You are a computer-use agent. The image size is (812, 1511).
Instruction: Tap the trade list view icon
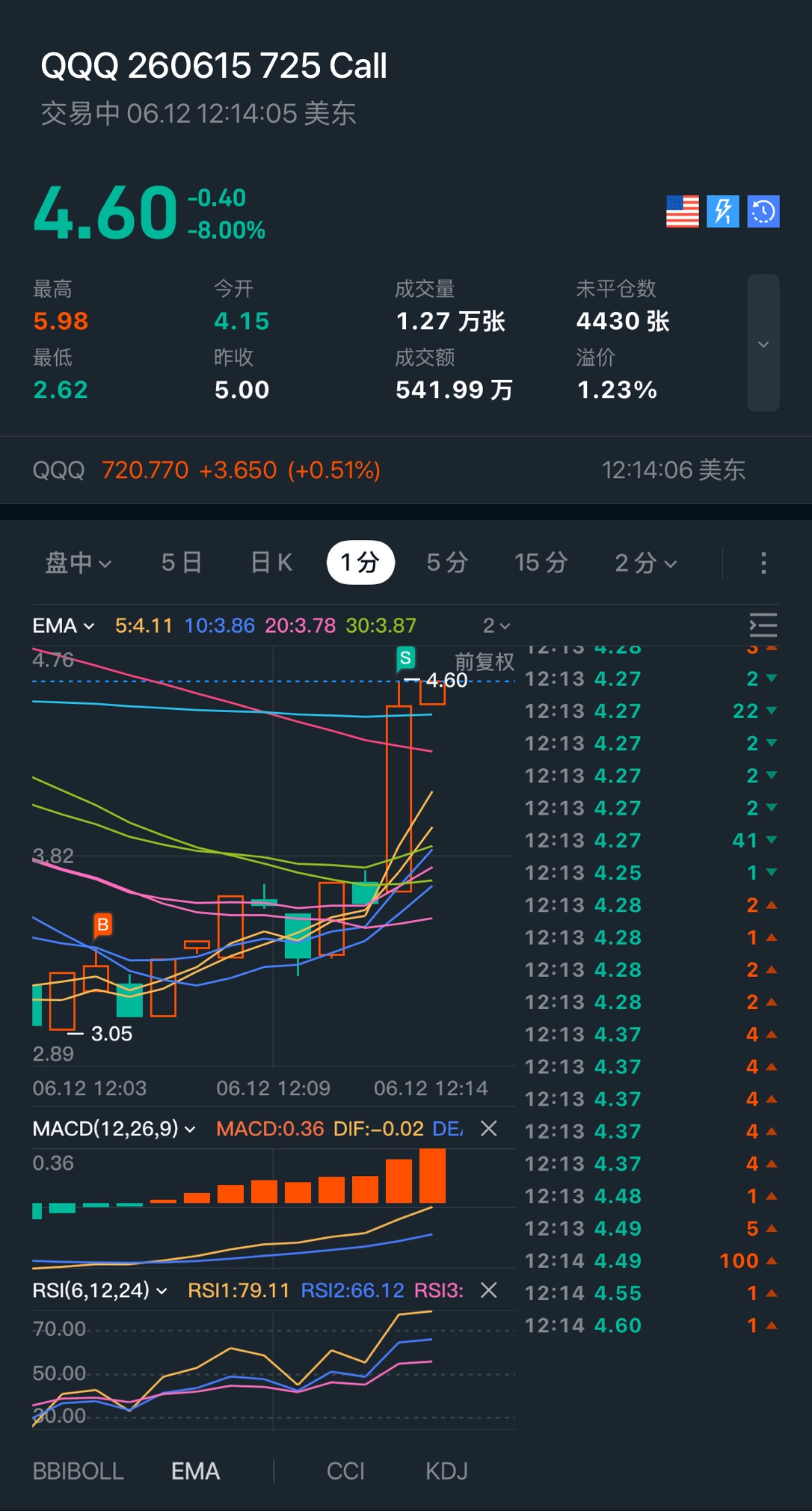[x=763, y=625]
